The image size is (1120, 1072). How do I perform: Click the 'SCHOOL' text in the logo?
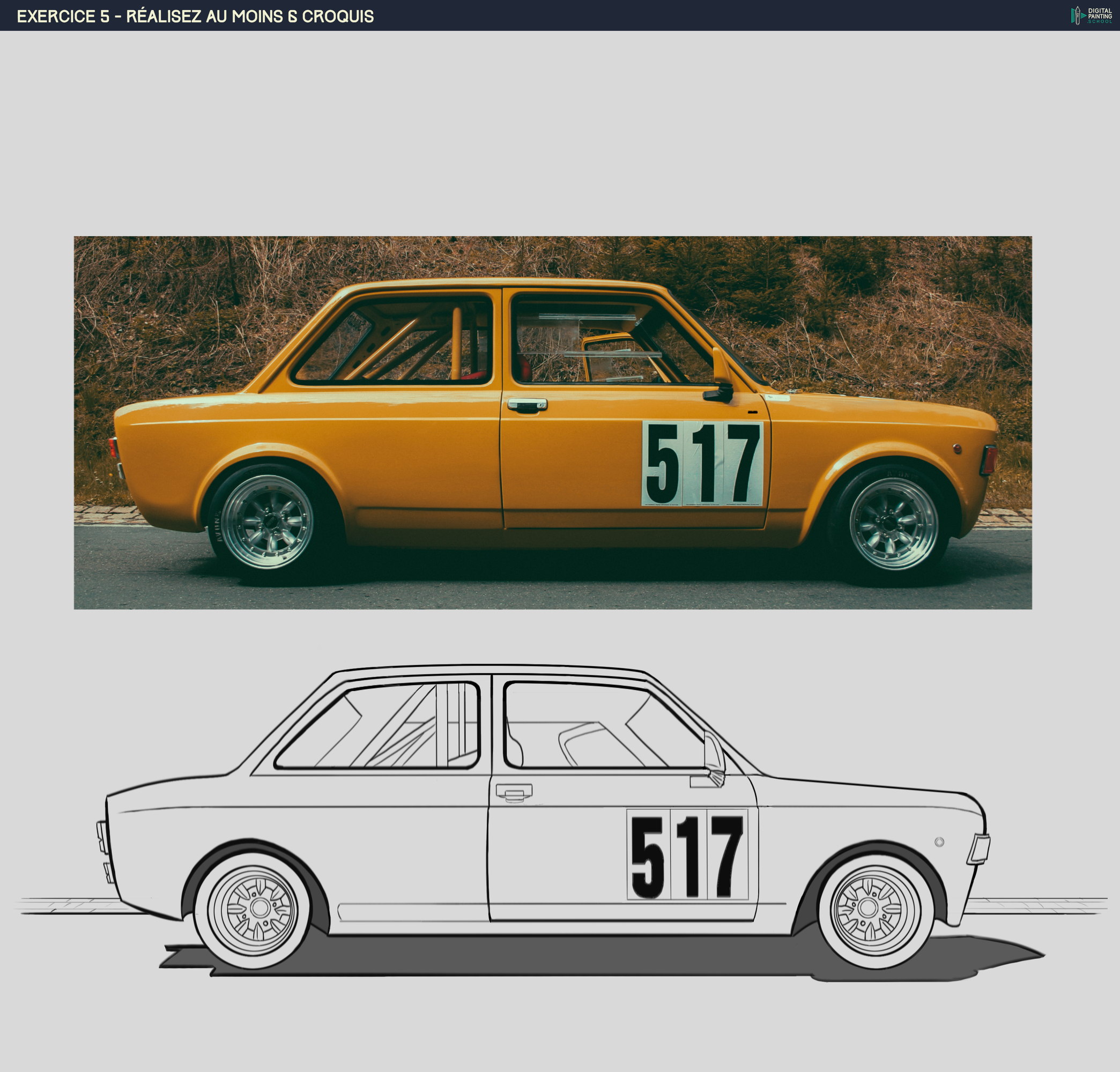point(1100,22)
